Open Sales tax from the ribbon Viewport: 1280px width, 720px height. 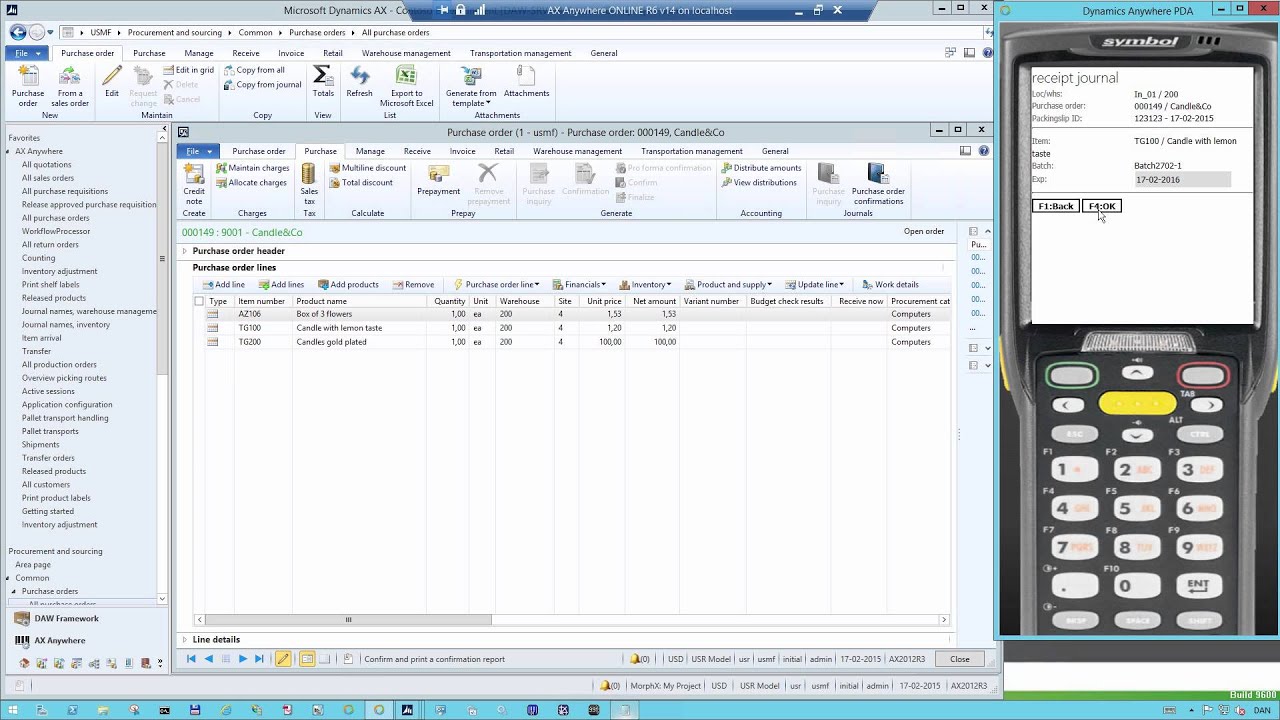coord(309,183)
